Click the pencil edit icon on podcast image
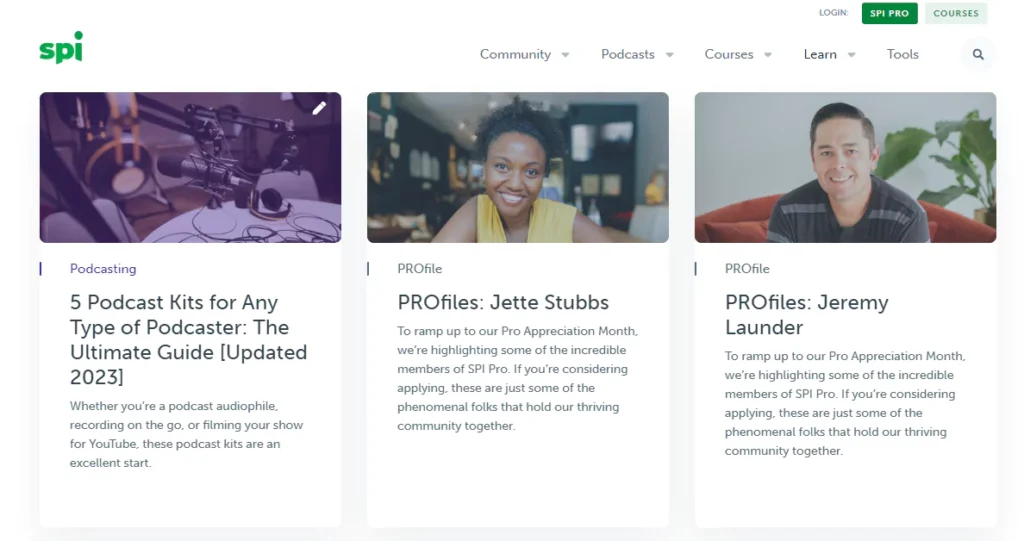The height and width of the screenshot is (541, 1024). tap(319, 108)
